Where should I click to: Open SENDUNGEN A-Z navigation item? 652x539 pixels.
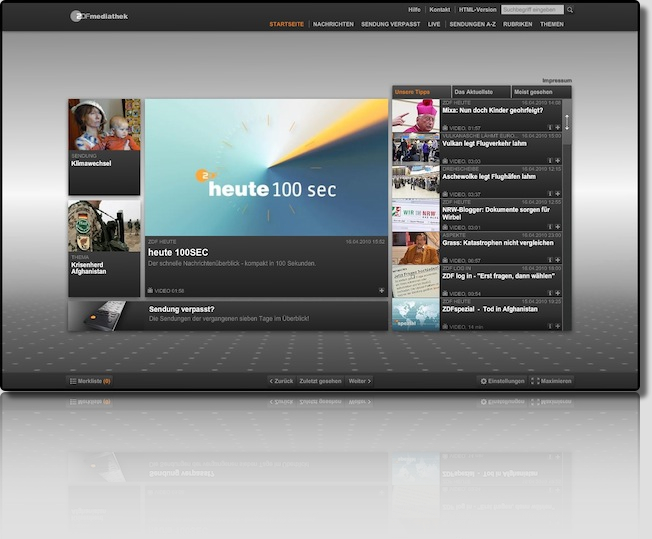(472, 24)
